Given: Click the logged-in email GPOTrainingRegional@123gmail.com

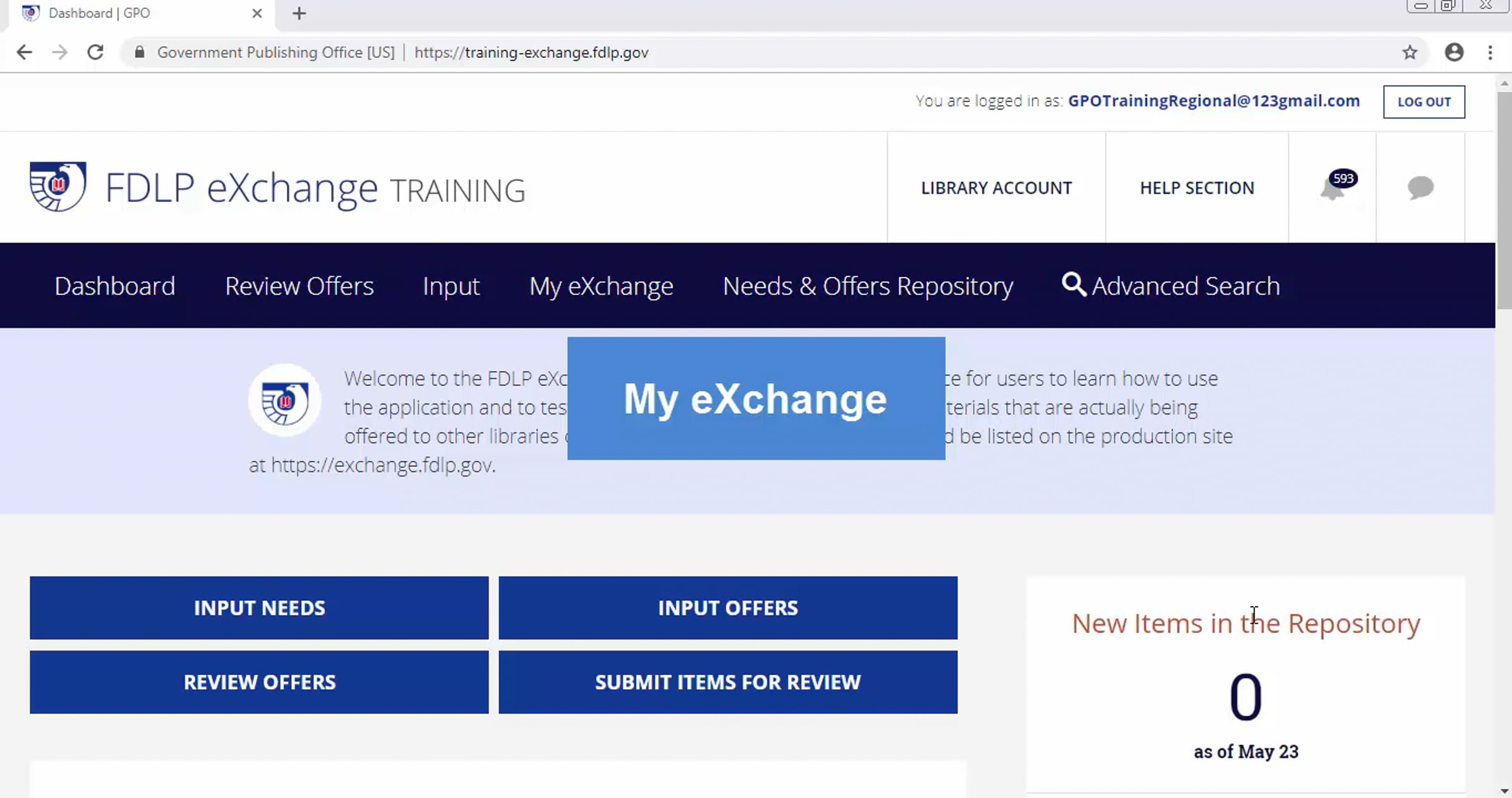Looking at the screenshot, I should (x=1213, y=101).
